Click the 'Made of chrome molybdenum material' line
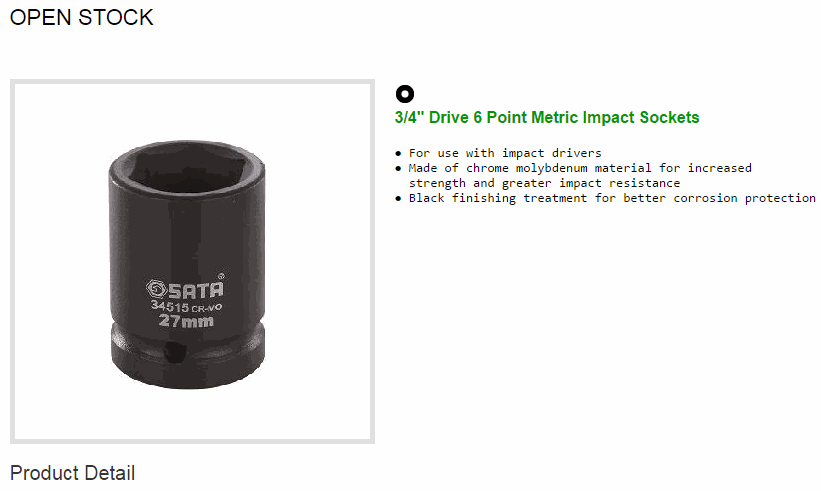821x491 pixels. [580, 168]
